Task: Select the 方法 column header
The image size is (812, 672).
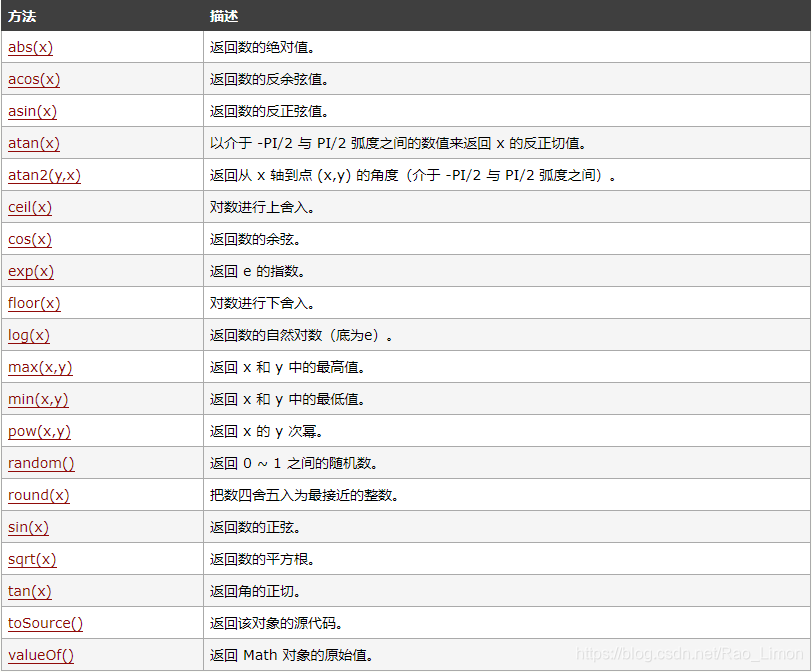Action: point(22,16)
